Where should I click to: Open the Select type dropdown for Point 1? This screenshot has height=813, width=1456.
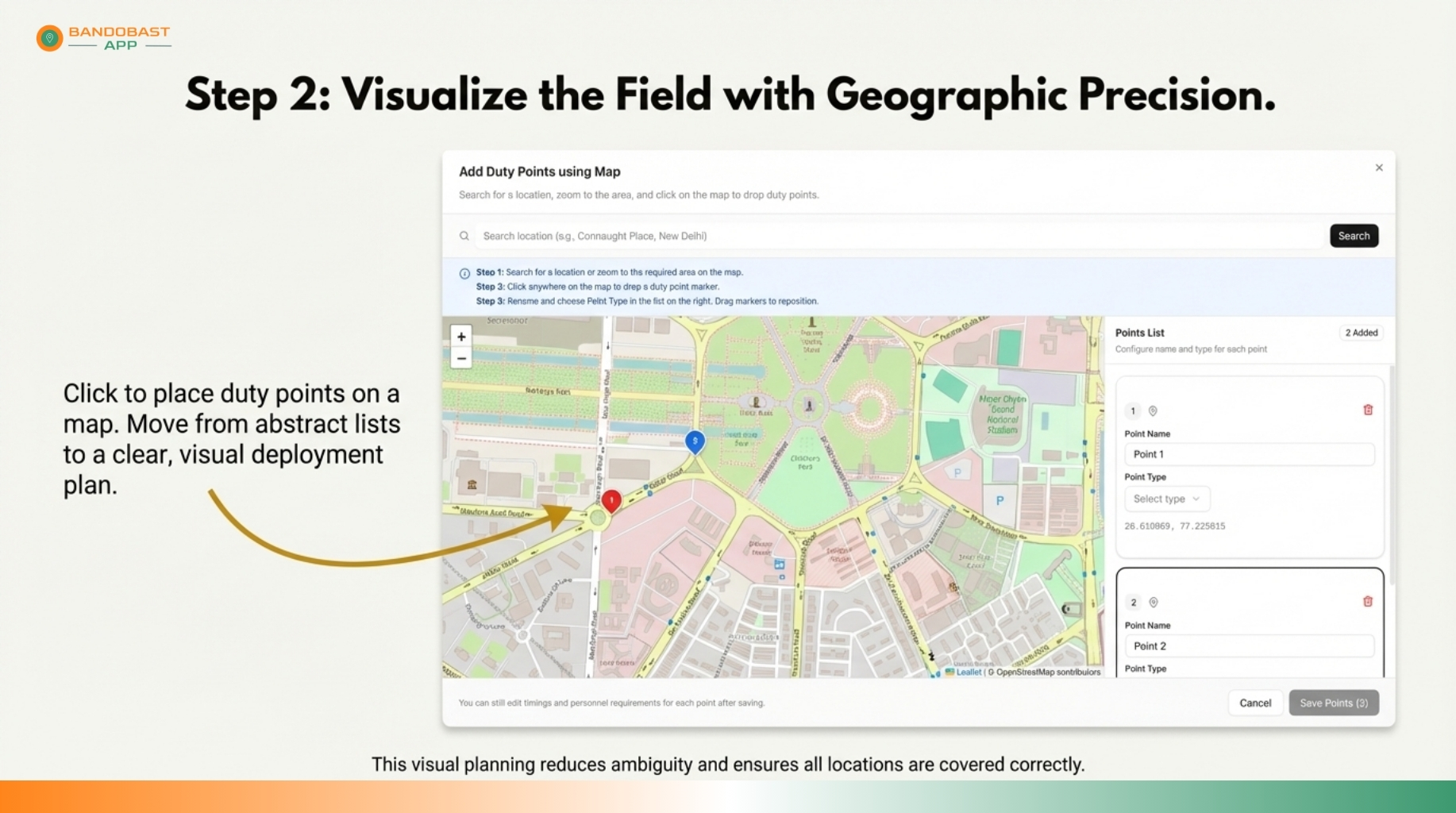(1166, 499)
